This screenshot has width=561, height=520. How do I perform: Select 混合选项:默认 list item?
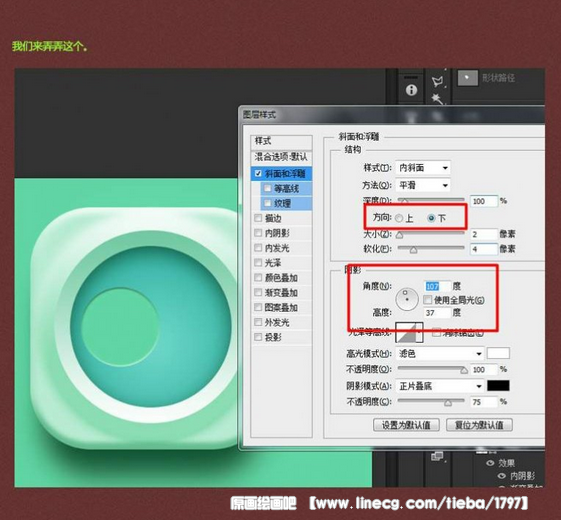(x=282, y=157)
